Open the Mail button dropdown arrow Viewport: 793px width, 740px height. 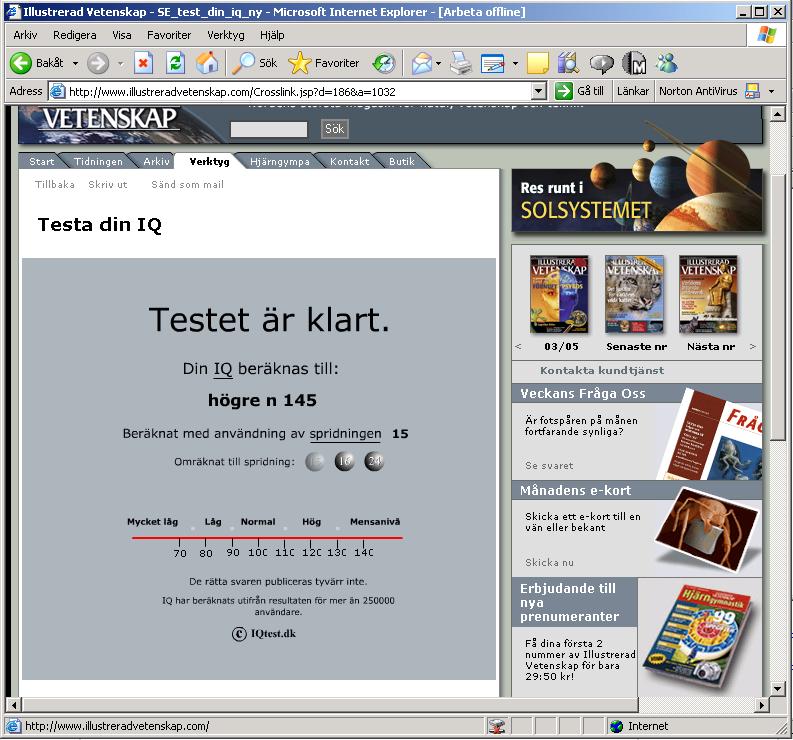(x=438, y=64)
